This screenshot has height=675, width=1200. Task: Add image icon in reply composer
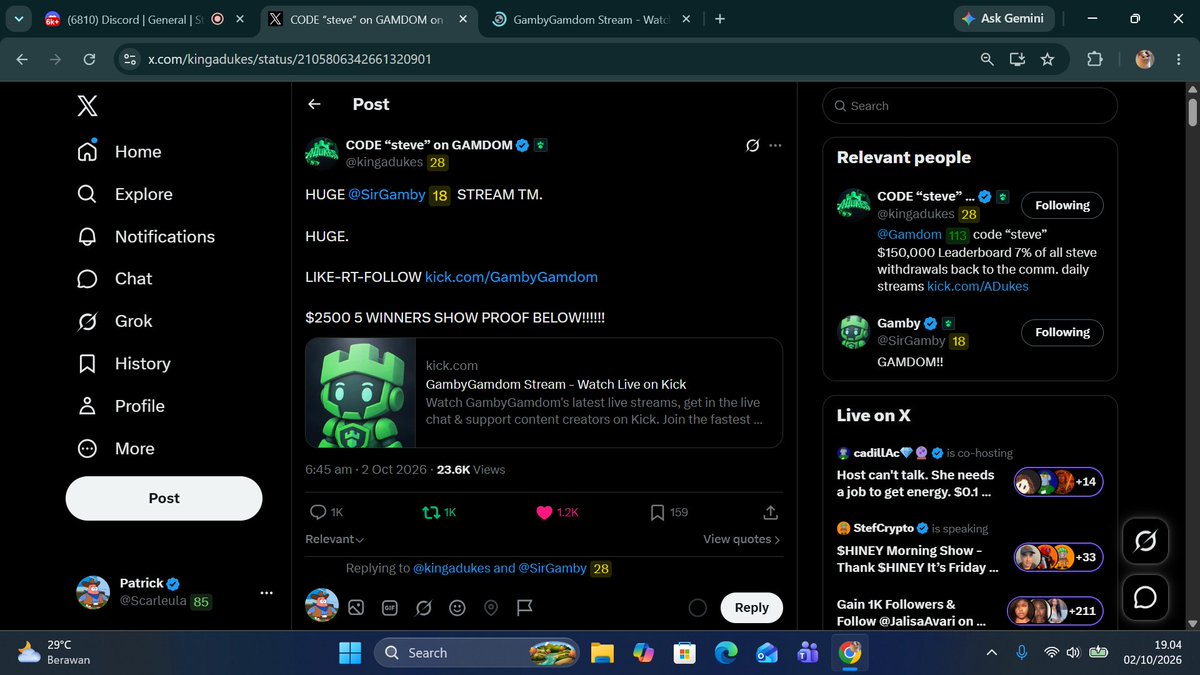pos(355,607)
